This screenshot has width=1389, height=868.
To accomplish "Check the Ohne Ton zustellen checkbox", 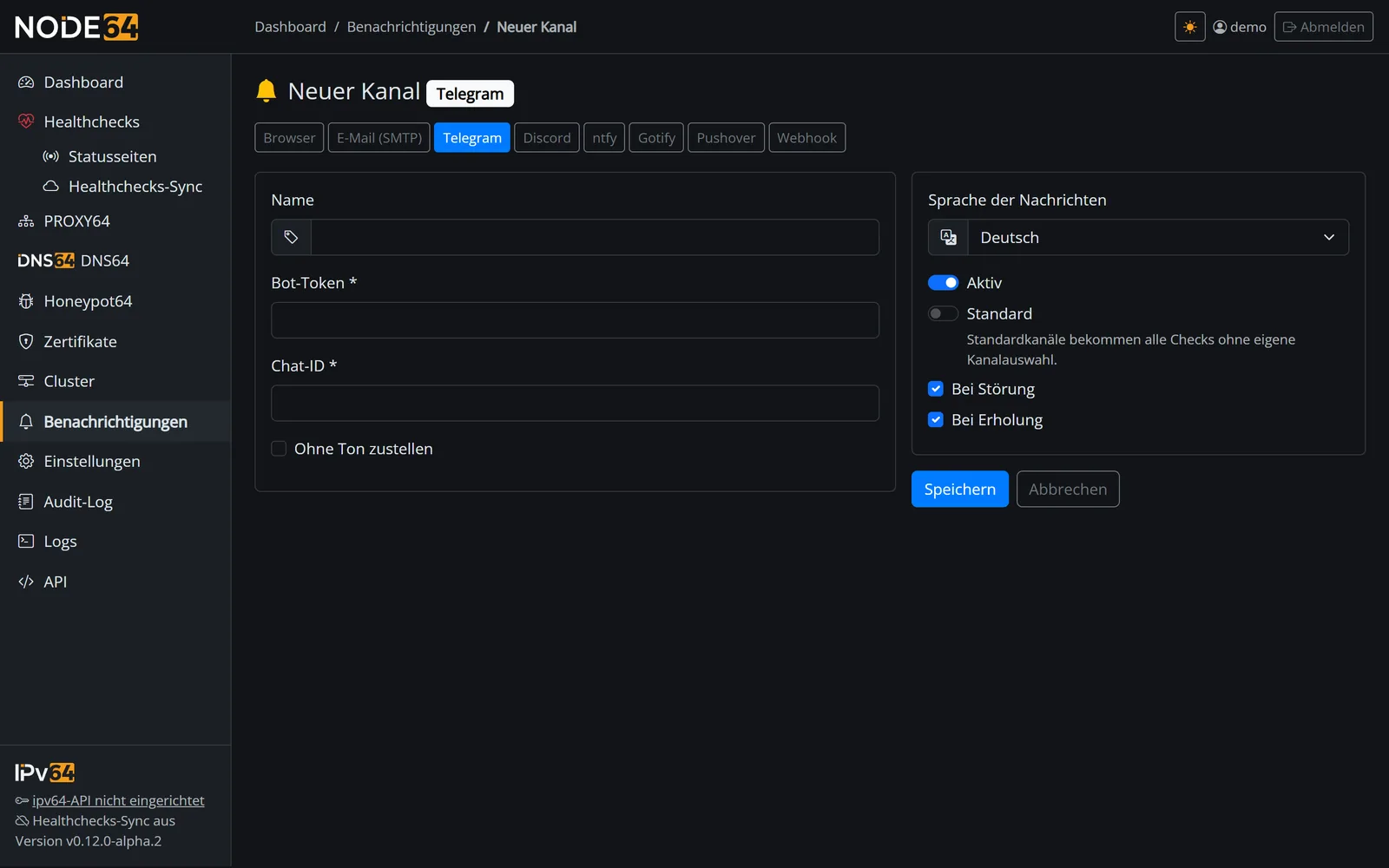I will [279, 449].
